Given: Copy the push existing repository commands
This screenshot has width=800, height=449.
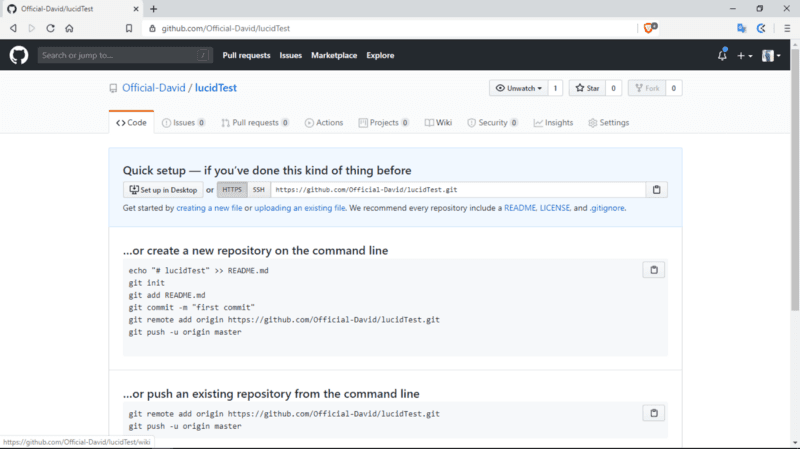Looking at the screenshot, I should click(x=653, y=413).
